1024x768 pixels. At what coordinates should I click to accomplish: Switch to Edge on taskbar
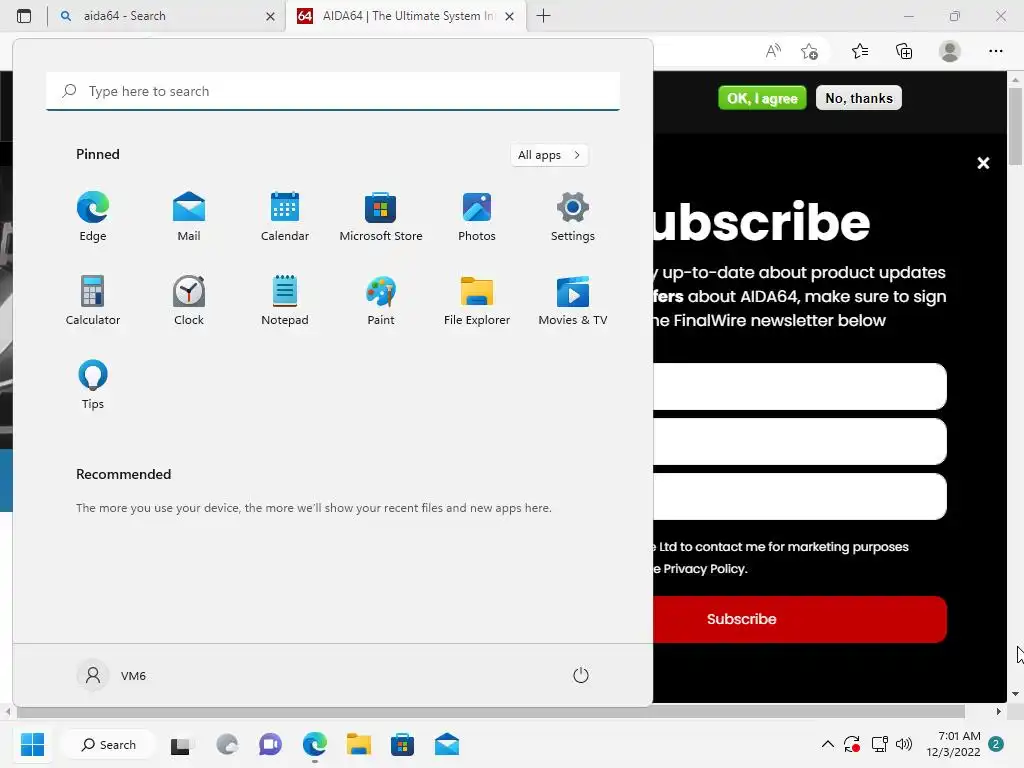315,744
